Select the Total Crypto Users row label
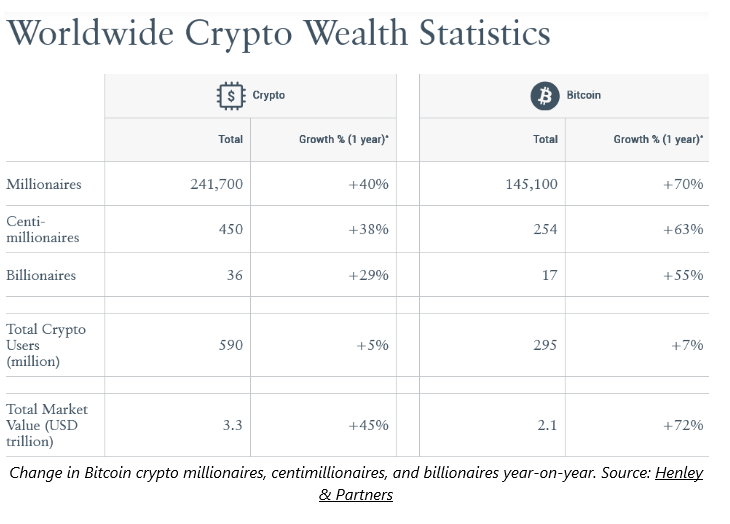Screen dimensions: 730x524 pos(46,344)
